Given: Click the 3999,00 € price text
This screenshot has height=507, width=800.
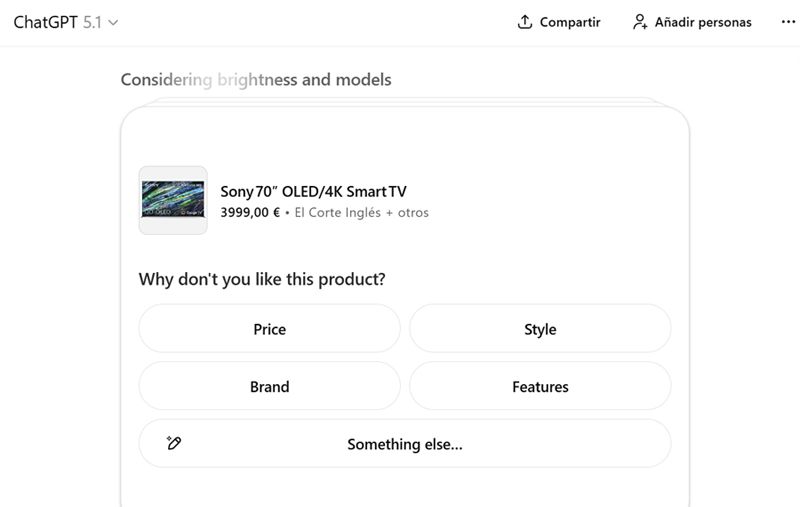Looking at the screenshot, I should pos(250,212).
